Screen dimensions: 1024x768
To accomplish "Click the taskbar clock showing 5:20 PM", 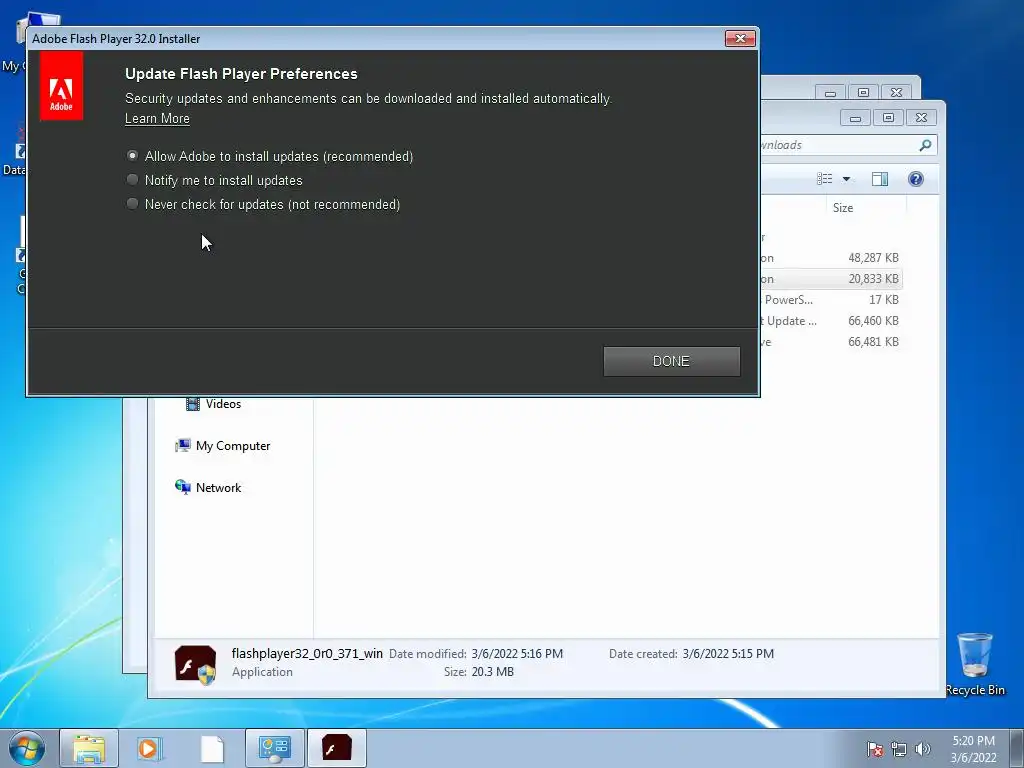I will [x=973, y=749].
